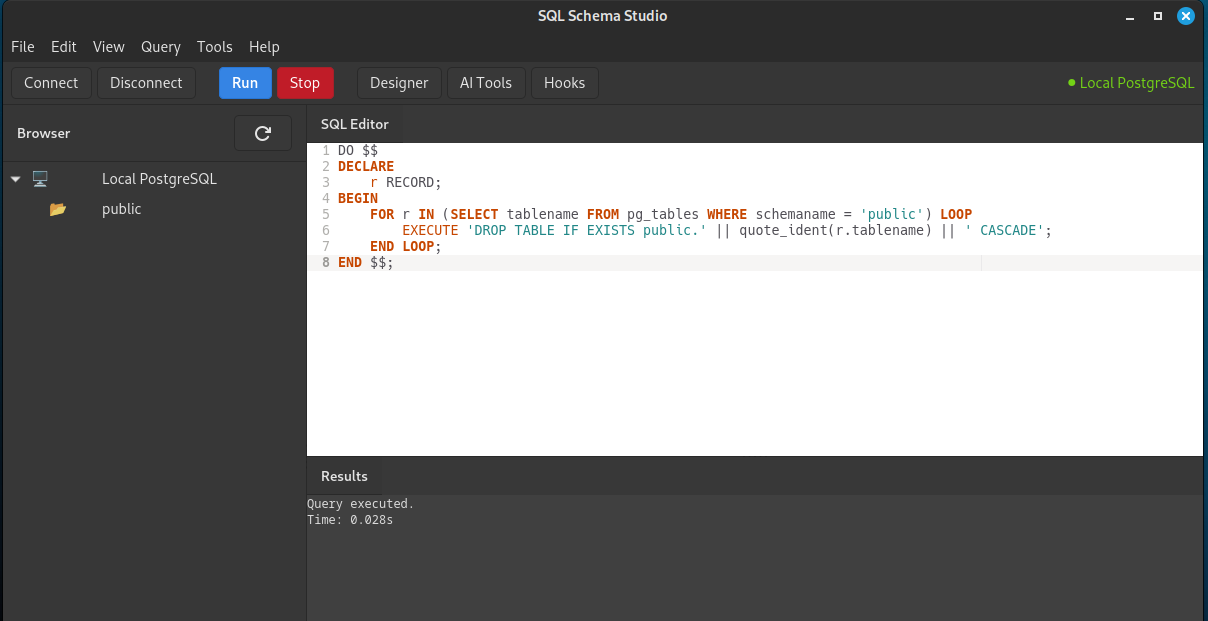Click the SELECT keyword on line 5
This screenshot has height=621, width=1208.
[x=475, y=214]
